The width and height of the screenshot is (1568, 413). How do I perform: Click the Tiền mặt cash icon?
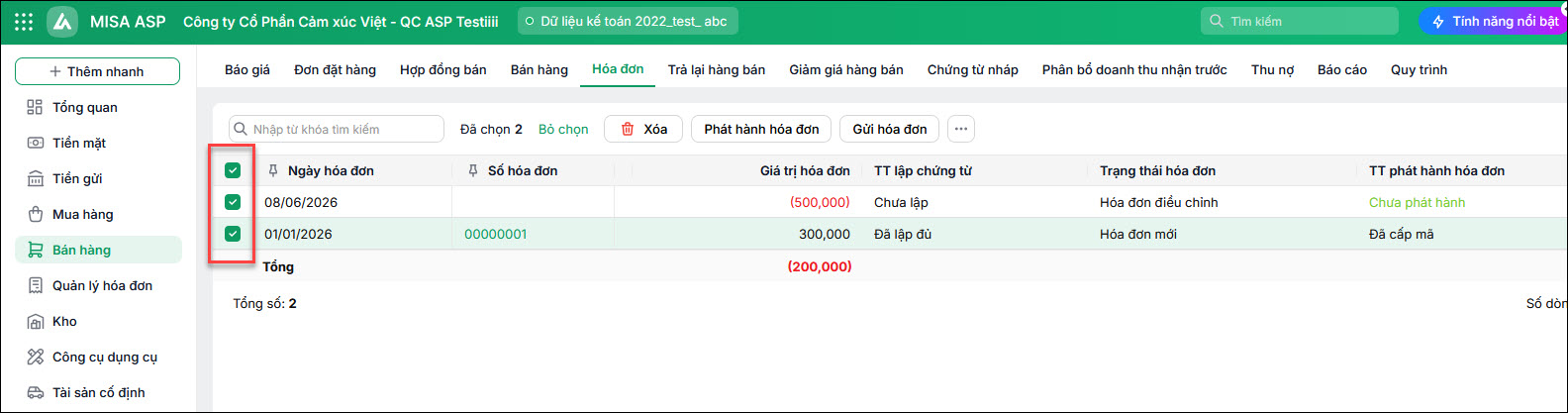pos(35,143)
